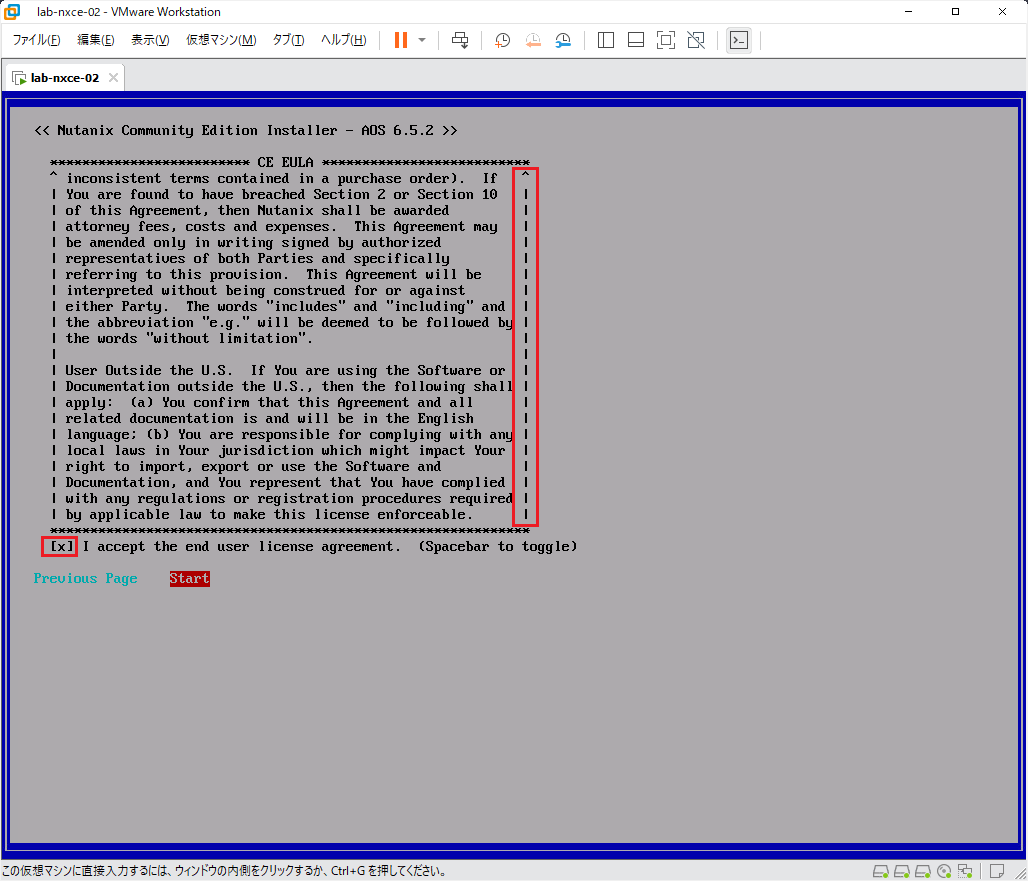1028x881 pixels.
Task: Toggle the thumbnail bar icon
Action: (x=636, y=40)
